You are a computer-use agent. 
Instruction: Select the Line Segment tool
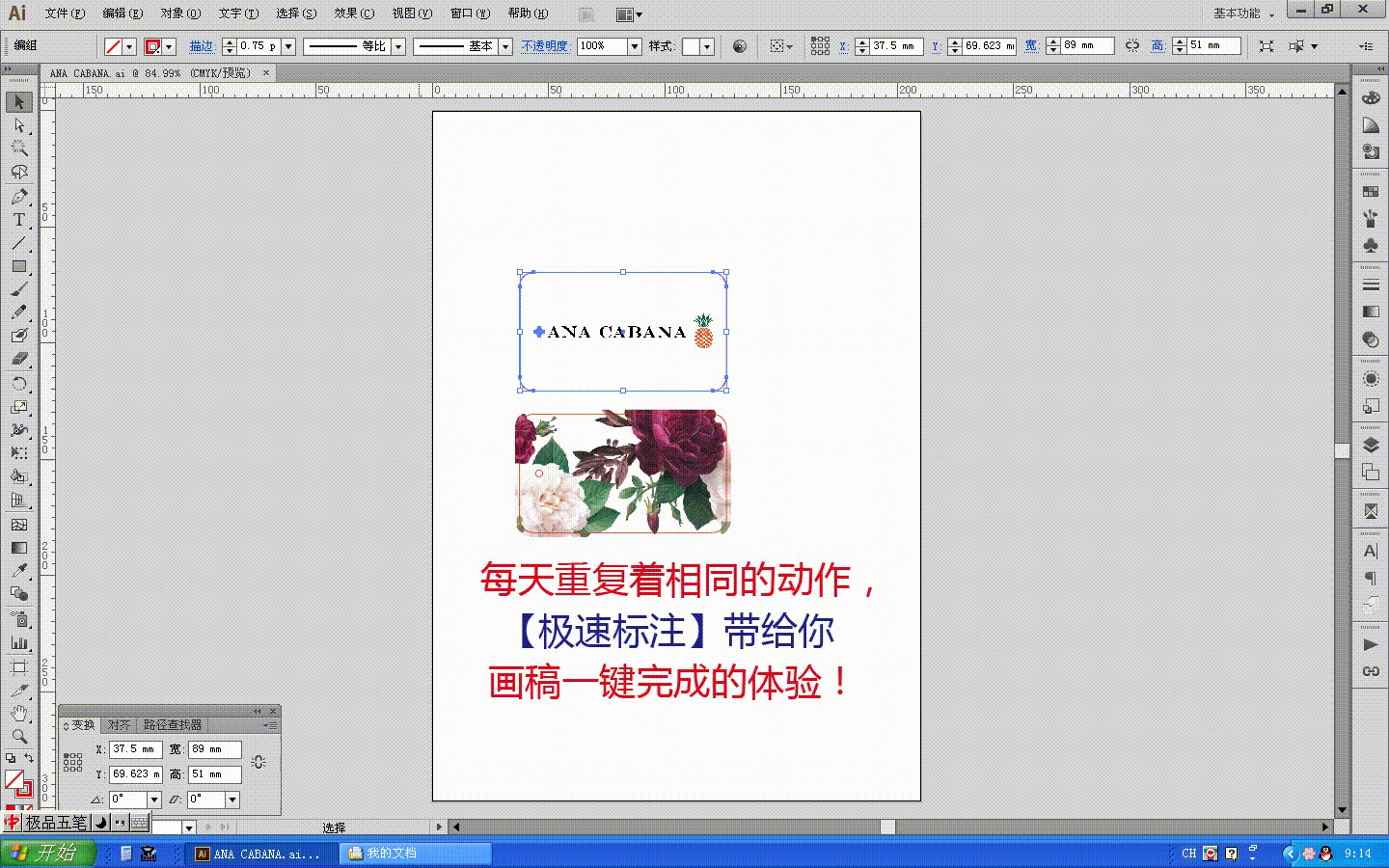19,243
